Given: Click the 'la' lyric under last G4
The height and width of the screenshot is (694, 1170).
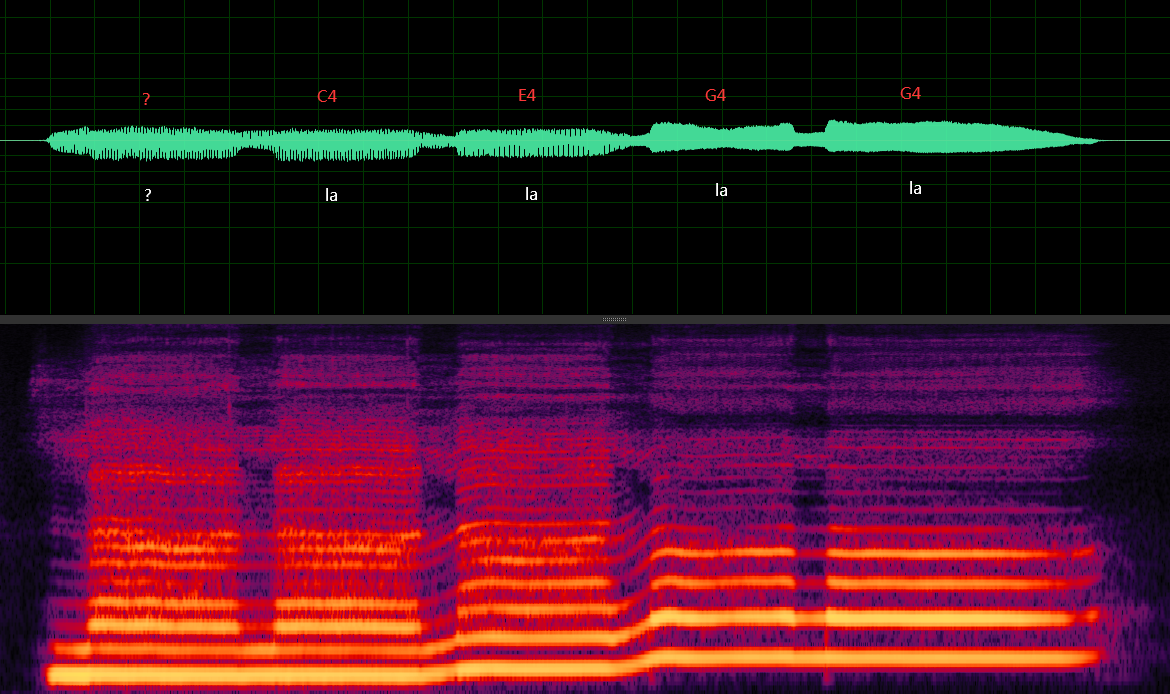Looking at the screenshot, I should tap(915, 188).
